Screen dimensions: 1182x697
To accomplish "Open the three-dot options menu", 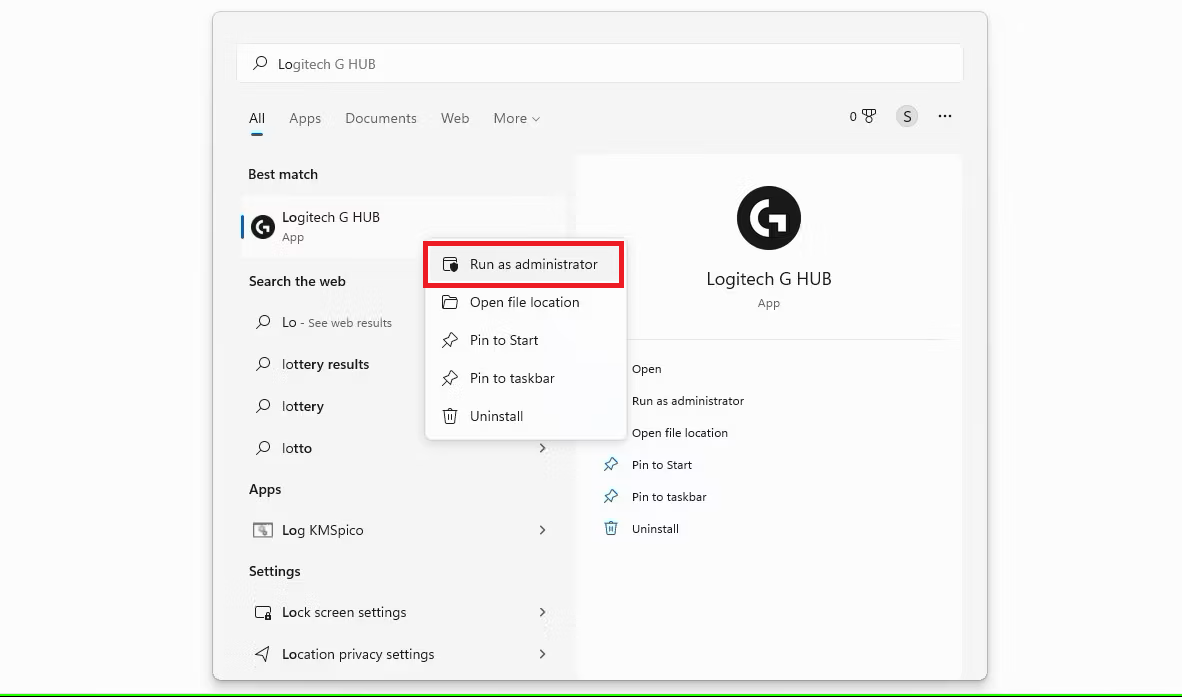I will pos(944,117).
